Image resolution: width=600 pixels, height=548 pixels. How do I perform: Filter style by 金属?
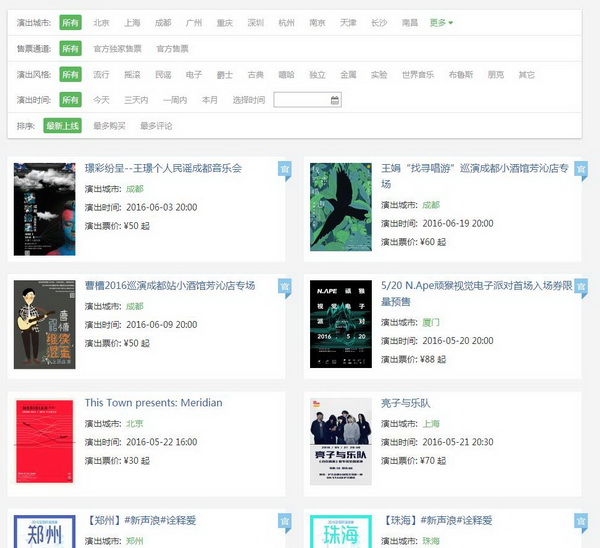click(348, 74)
